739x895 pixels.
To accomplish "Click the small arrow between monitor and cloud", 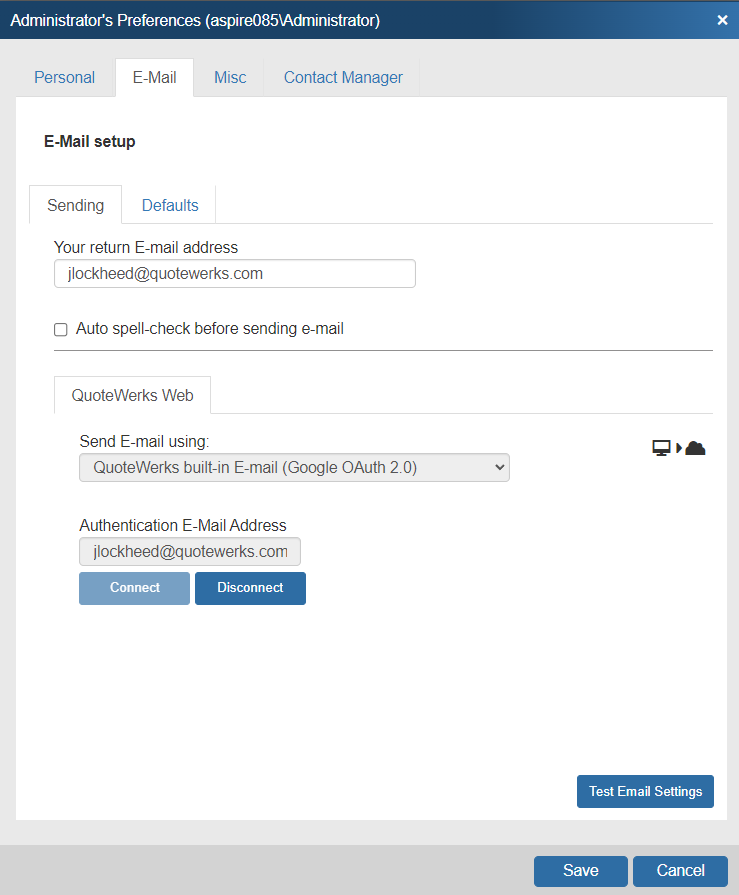I will (x=679, y=448).
